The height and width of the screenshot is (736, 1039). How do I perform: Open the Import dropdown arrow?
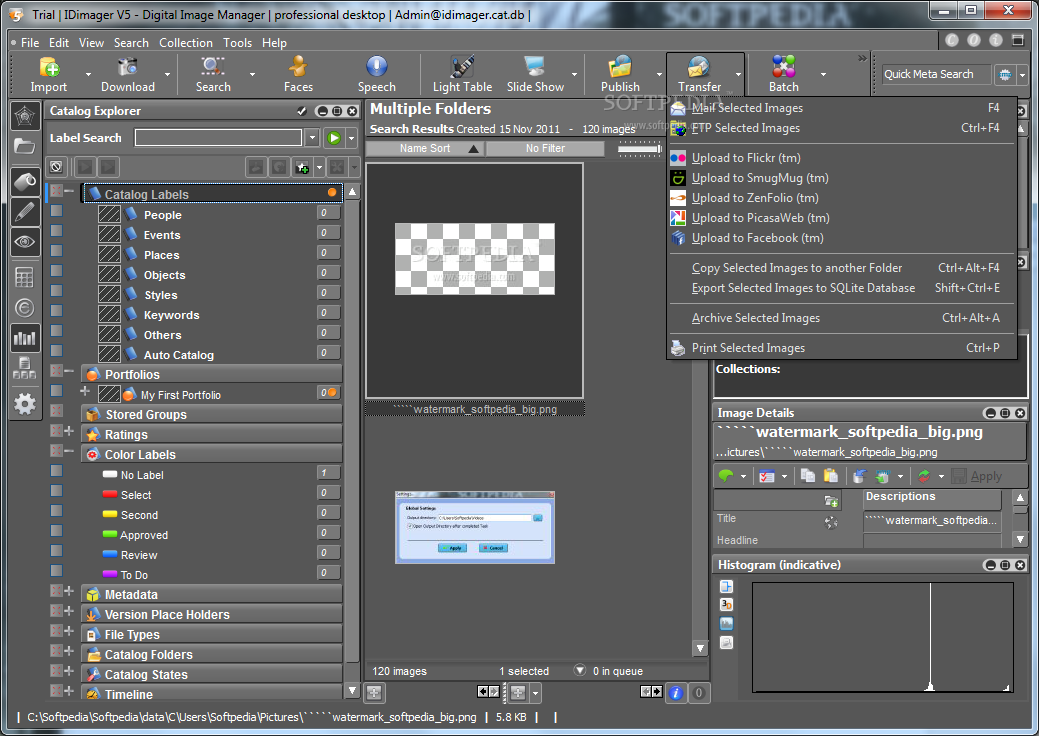click(88, 75)
